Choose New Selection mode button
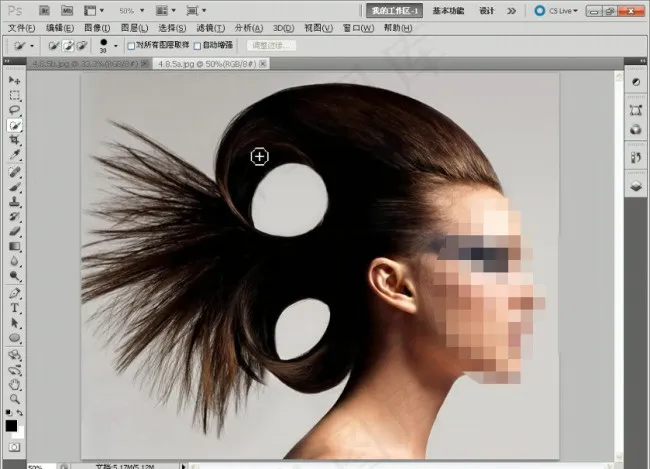 tap(53, 46)
